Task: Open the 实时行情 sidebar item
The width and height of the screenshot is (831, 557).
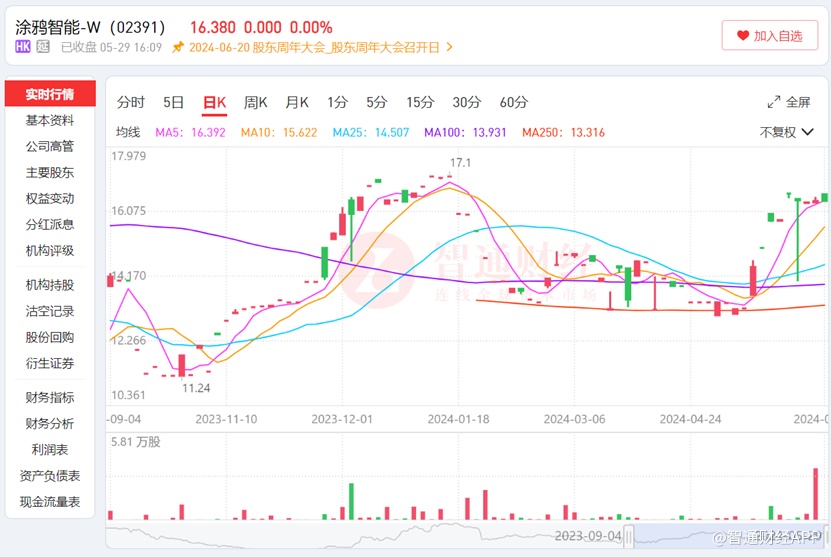Action: pos(50,94)
